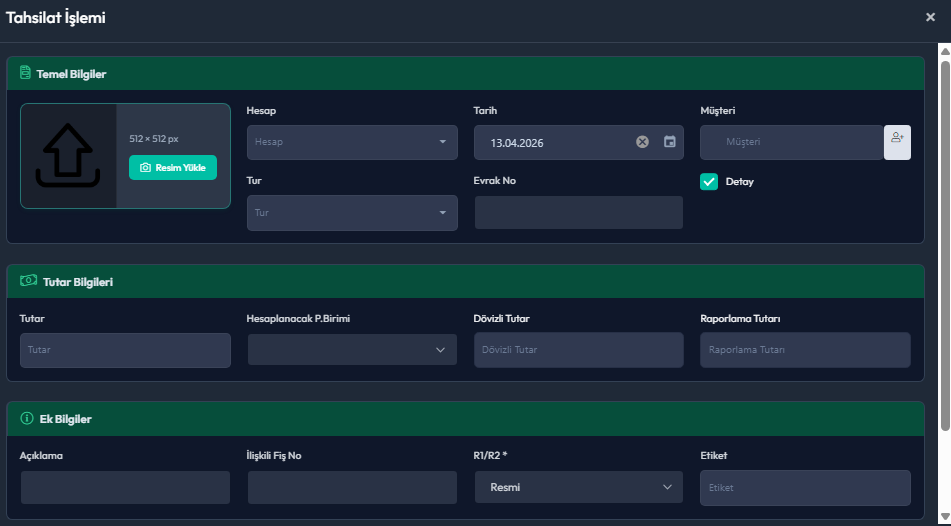Click the Temel Bilgiler section icon
Image resolution: width=951 pixels, height=526 pixels.
(25, 73)
